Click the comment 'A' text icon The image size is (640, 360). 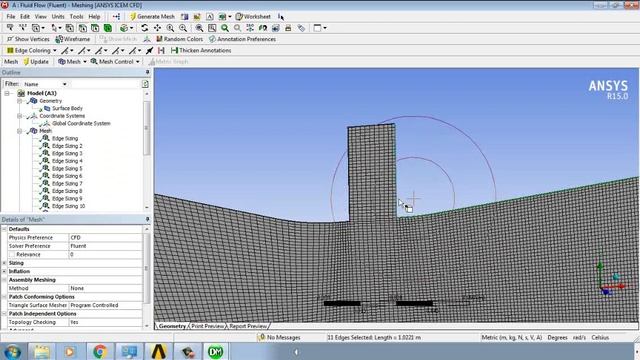click(209, 16)
